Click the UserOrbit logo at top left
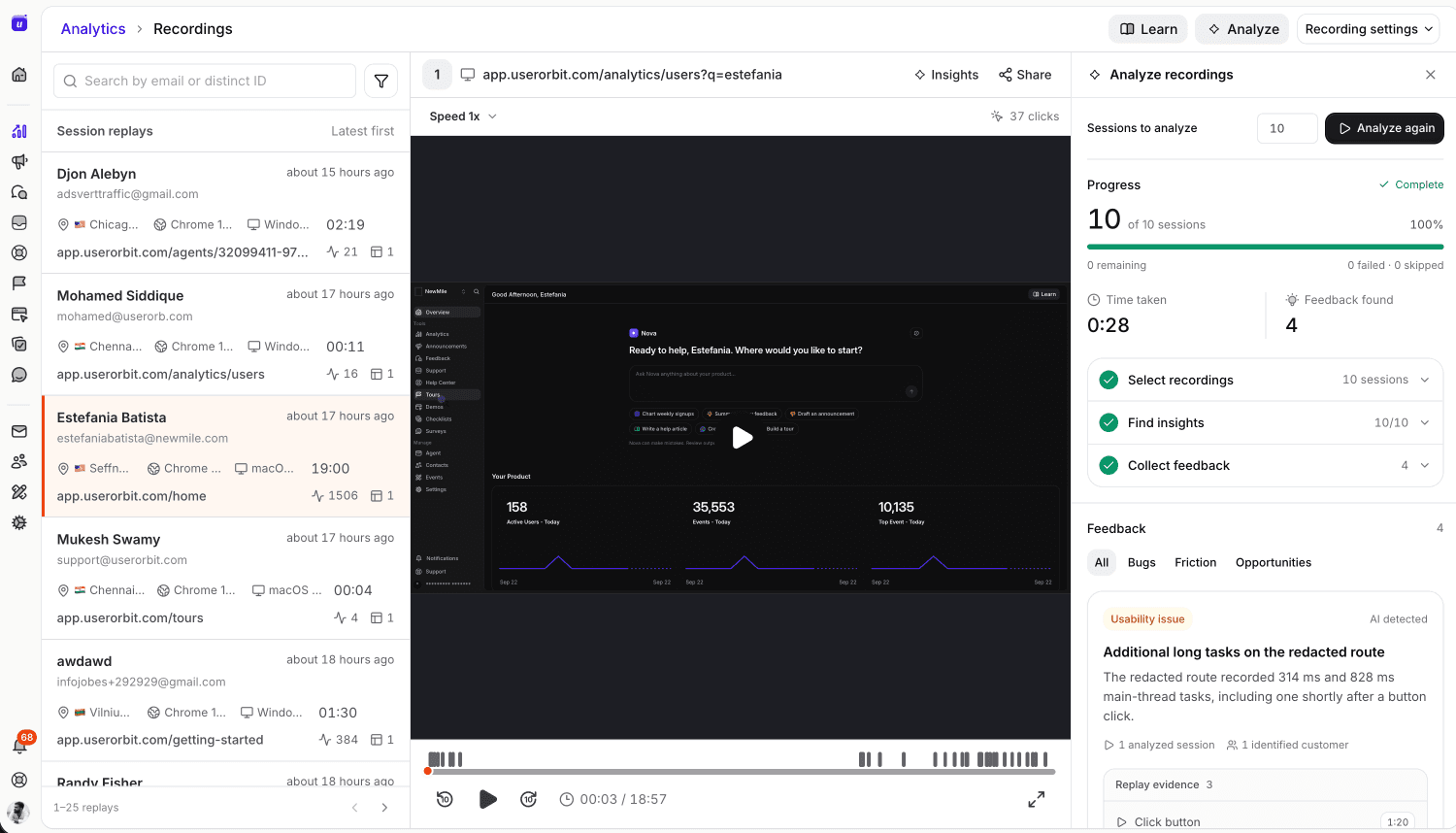Viewport: 1456px width, 833px height. click(19, 23)
